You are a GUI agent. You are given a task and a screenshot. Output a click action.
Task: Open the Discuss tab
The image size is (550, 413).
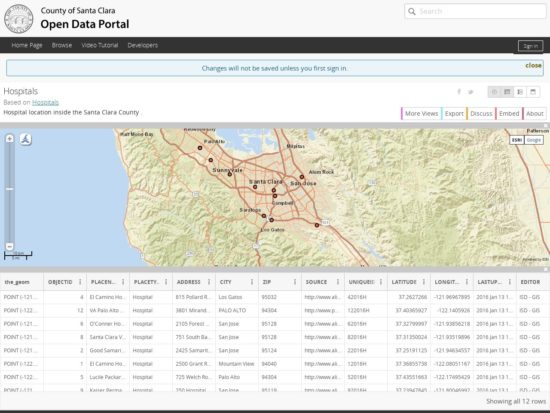tap(481, 114)
